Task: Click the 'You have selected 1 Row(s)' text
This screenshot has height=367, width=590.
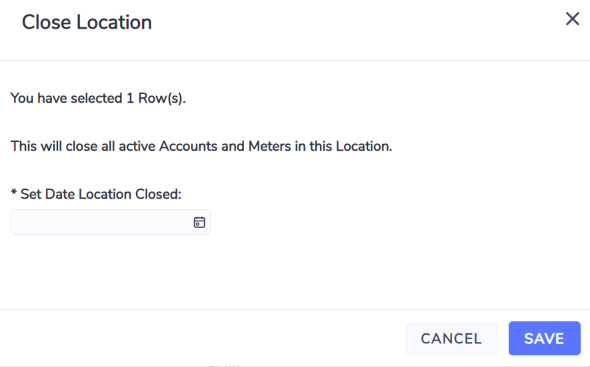Action: (x=98, y=98)
